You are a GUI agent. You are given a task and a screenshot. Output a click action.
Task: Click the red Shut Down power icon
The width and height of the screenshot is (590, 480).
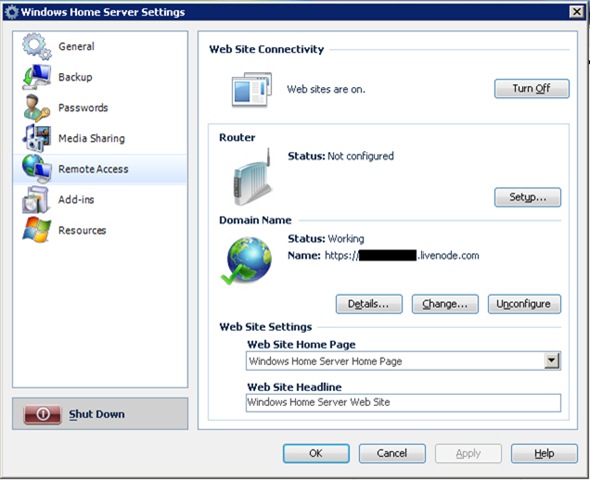pyautogui.click(x=42, y=414)
